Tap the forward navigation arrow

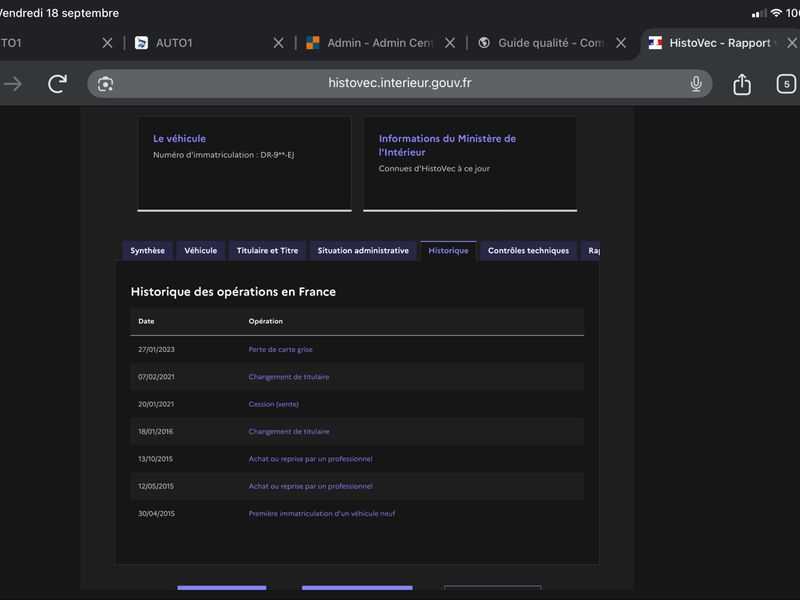(13, 84)
